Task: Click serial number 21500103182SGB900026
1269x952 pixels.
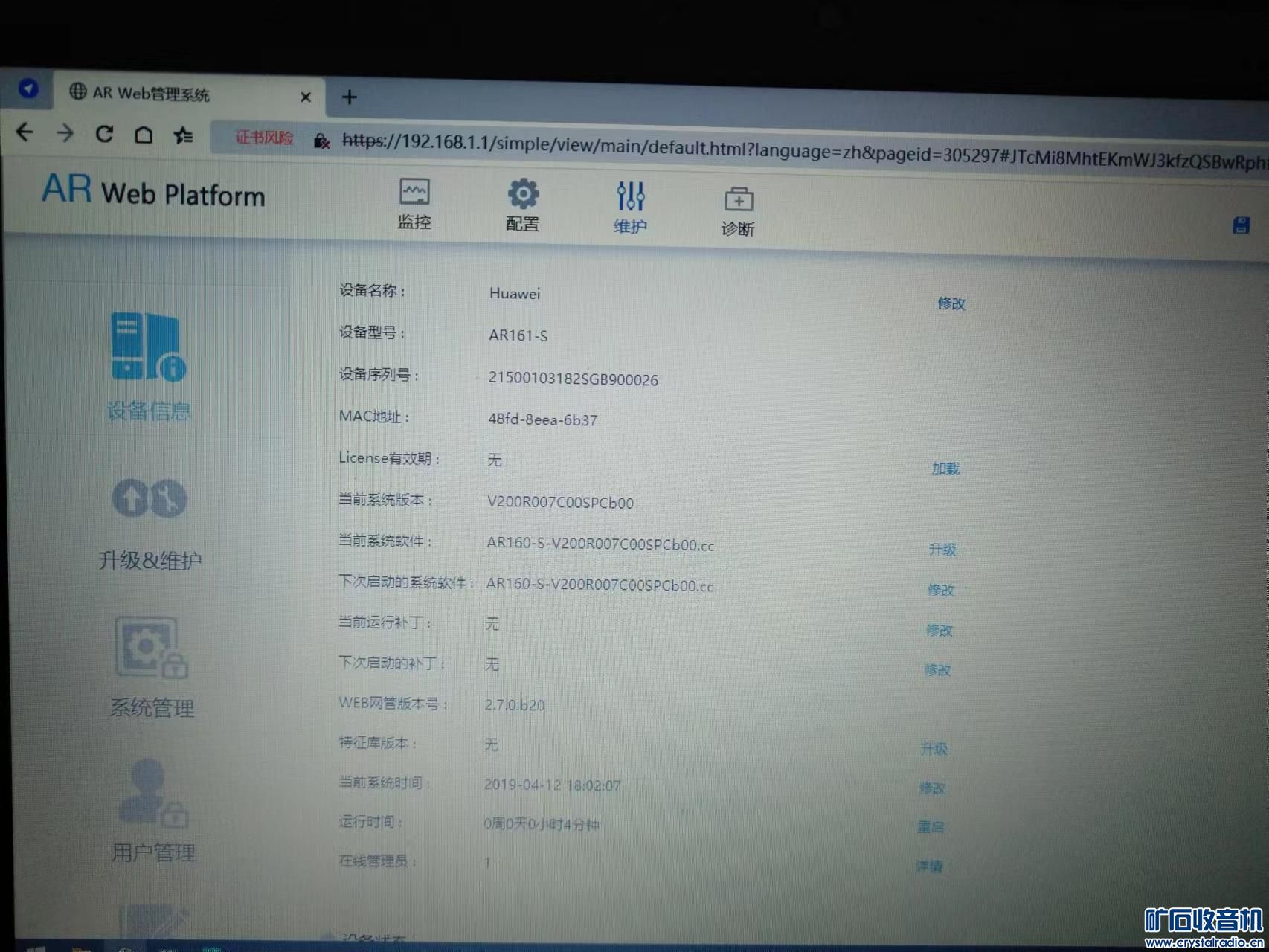Action: point(573,379)
